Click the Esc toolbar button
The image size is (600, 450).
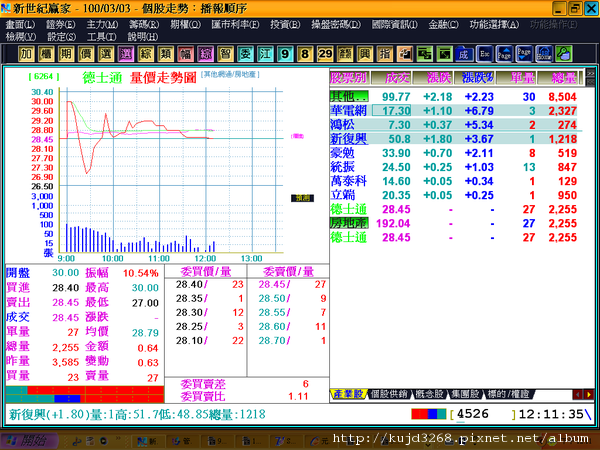coord(484,54)
